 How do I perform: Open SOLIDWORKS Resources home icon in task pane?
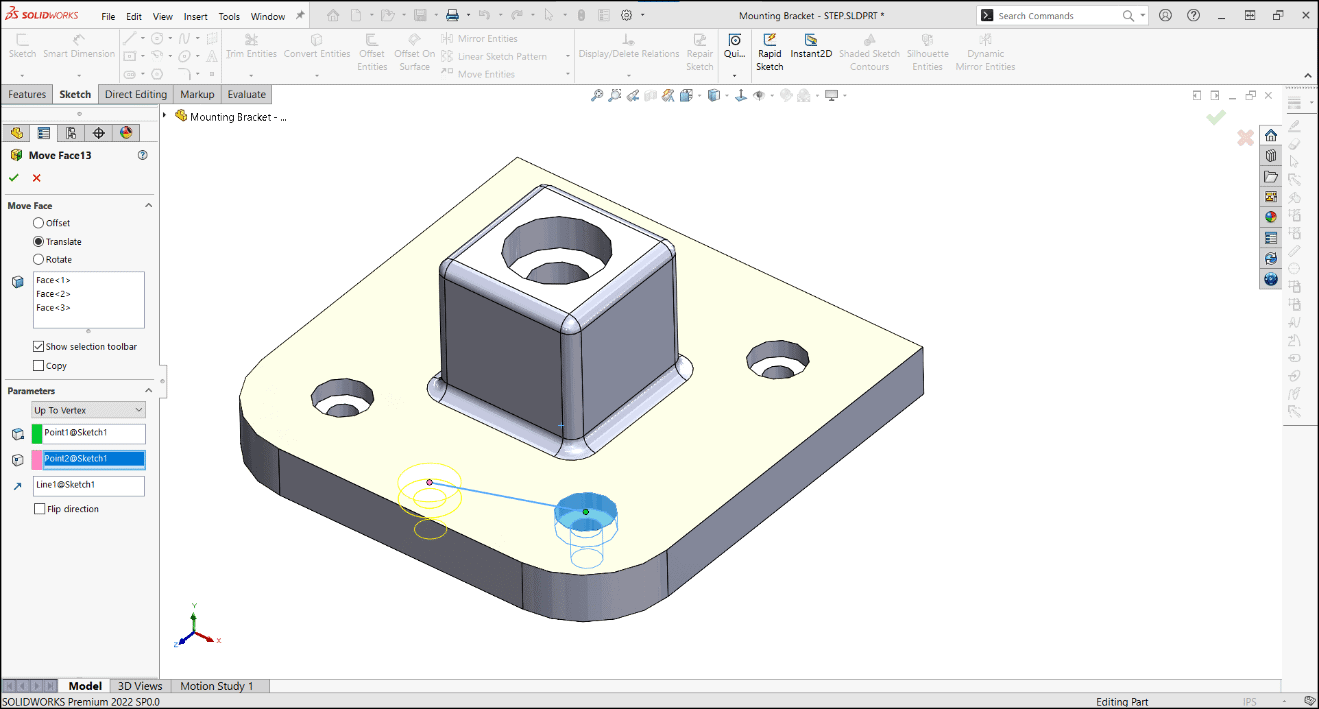1271,135
